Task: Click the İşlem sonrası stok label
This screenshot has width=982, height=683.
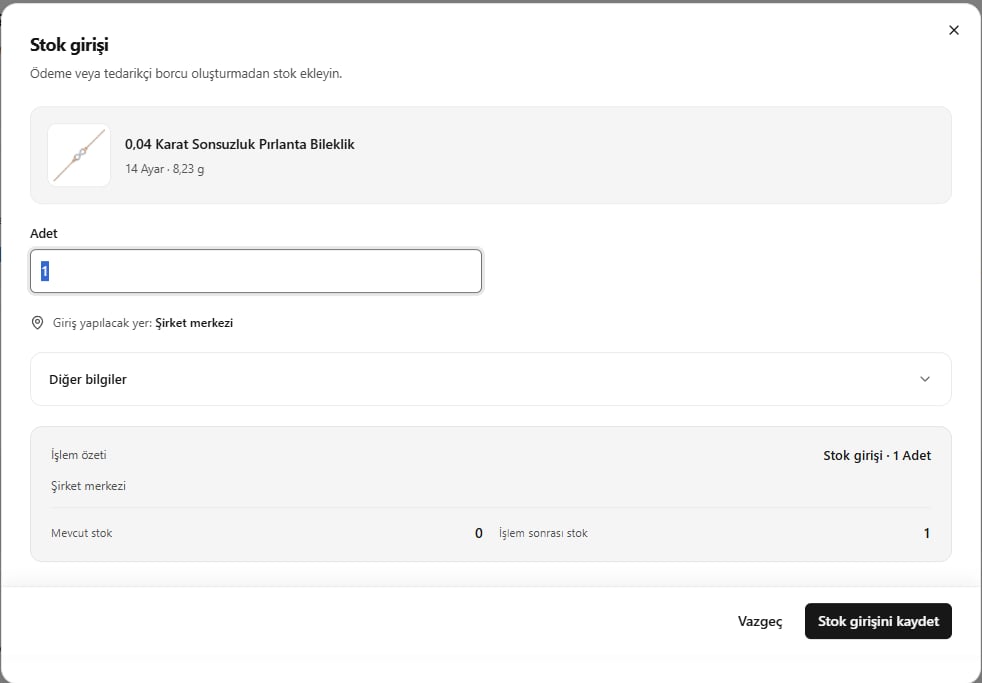Action: (543, 533)
